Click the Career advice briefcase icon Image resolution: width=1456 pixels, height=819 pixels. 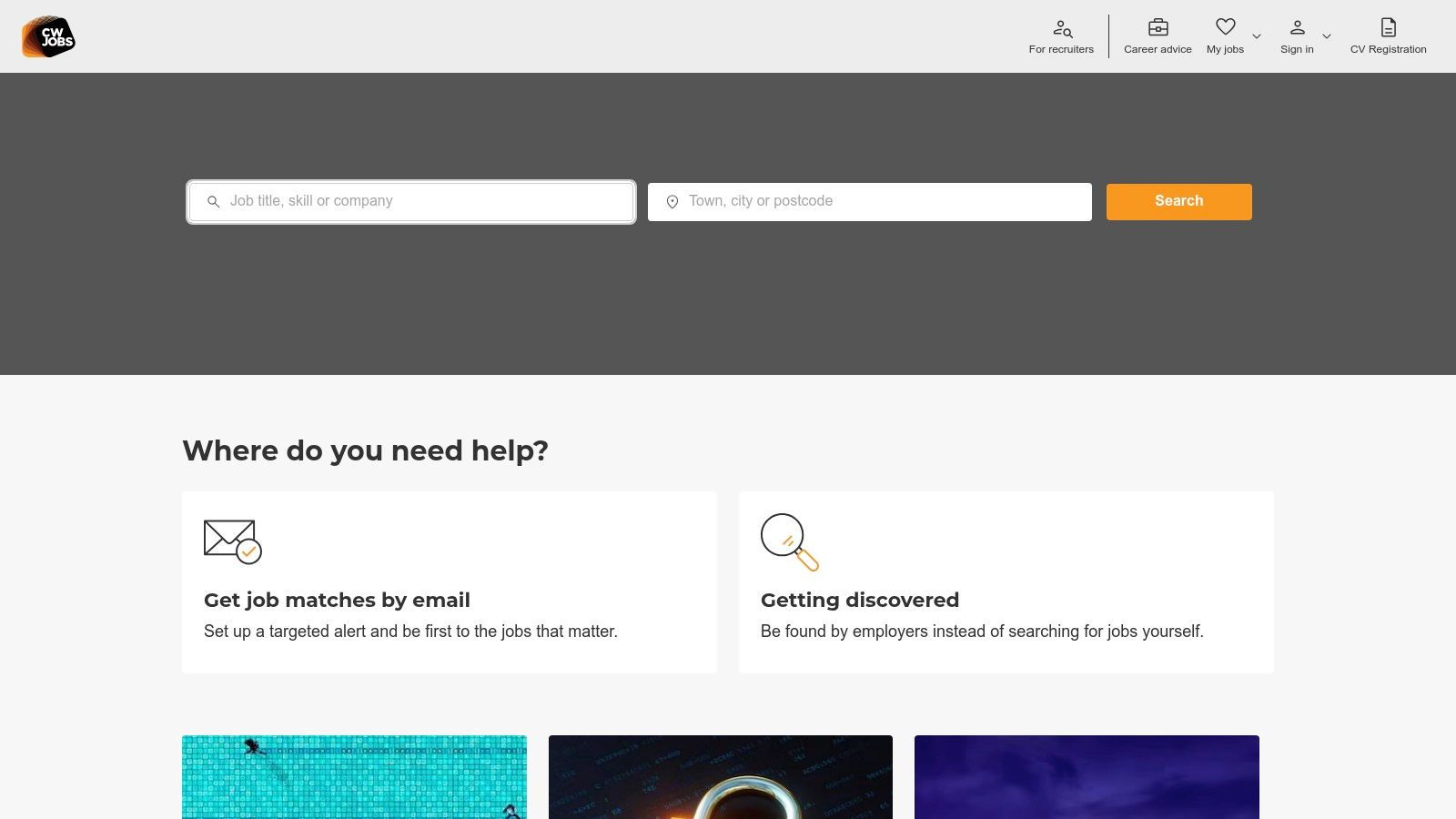click(1158, 27)
